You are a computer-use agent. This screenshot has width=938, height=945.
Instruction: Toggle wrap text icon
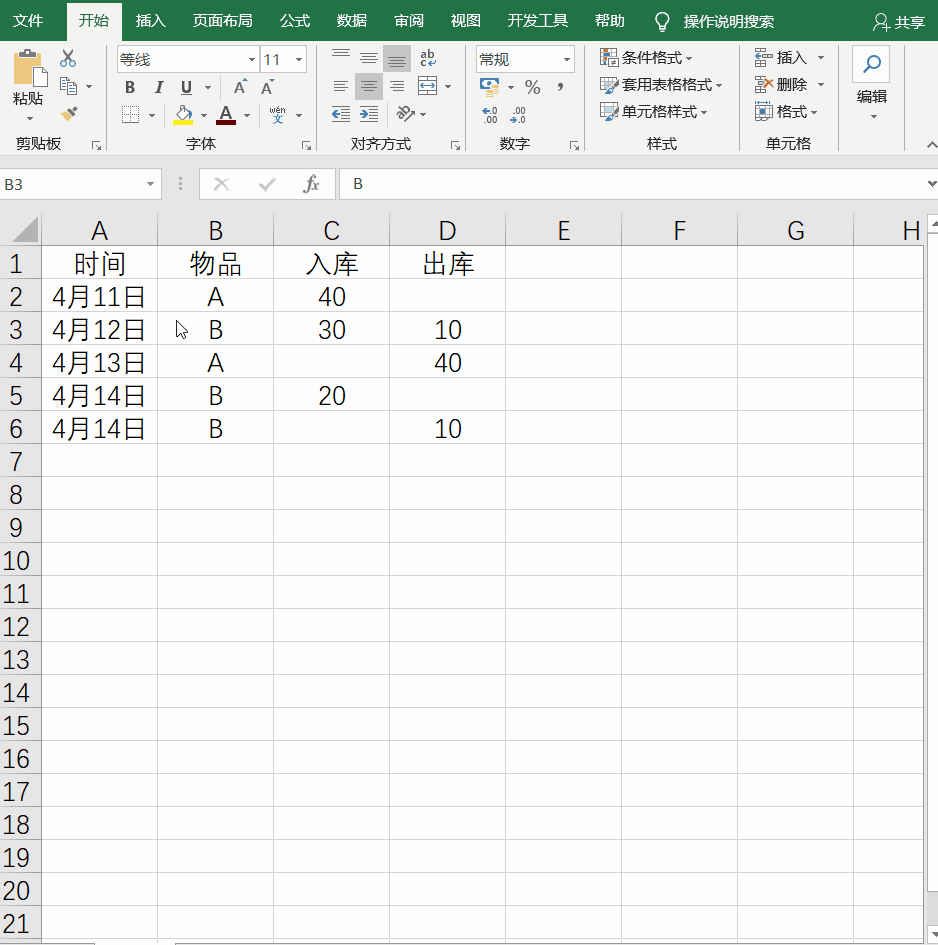[x=427, y=58]
